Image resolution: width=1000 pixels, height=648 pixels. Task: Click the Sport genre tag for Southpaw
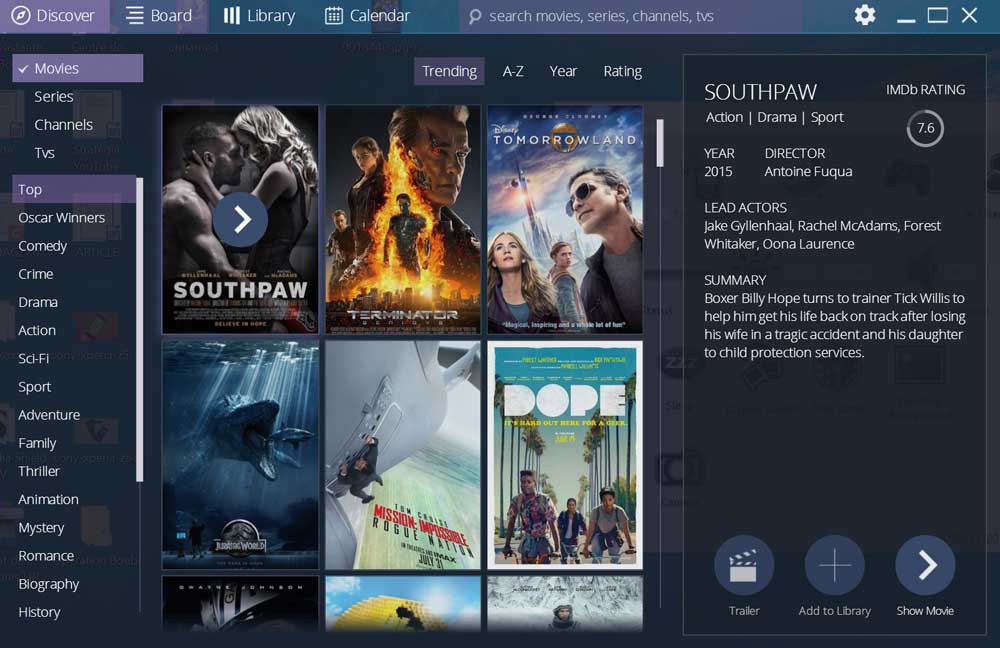pyautogui.click(x=827, y=117)
